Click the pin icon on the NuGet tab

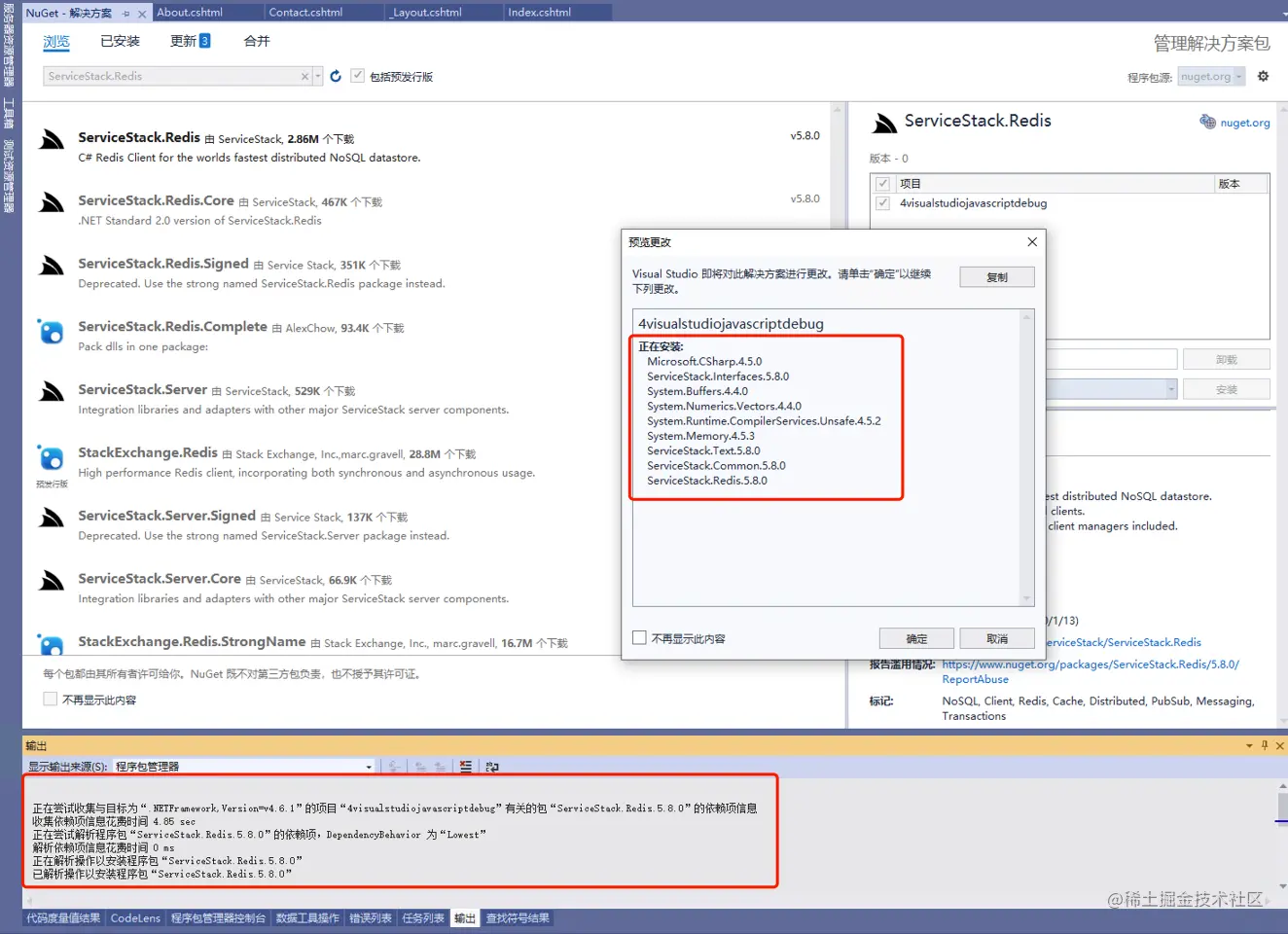tap(126, 14)
